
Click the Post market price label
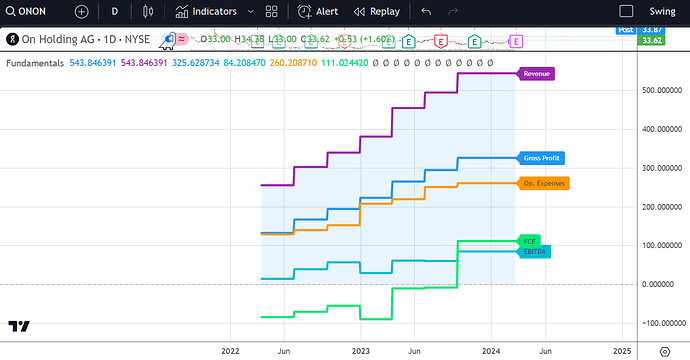[626, 30]
